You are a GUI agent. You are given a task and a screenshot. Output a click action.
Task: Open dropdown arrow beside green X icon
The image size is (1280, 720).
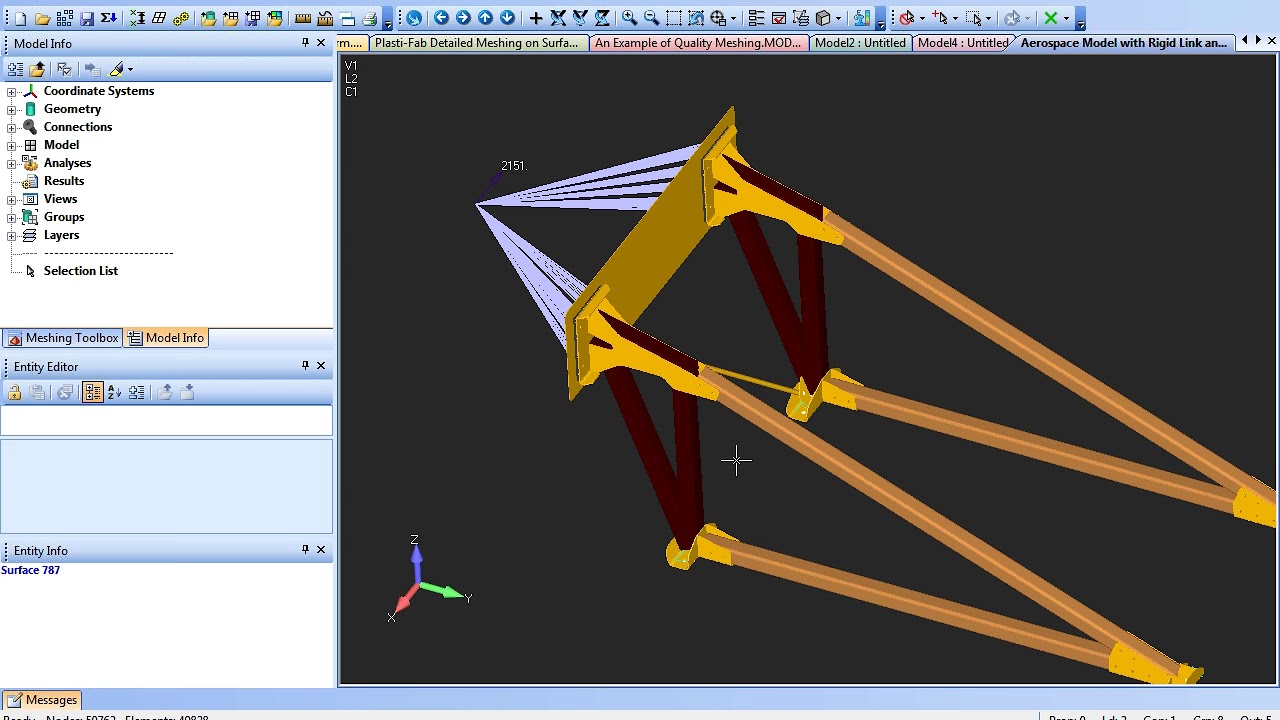point(1066,18)
